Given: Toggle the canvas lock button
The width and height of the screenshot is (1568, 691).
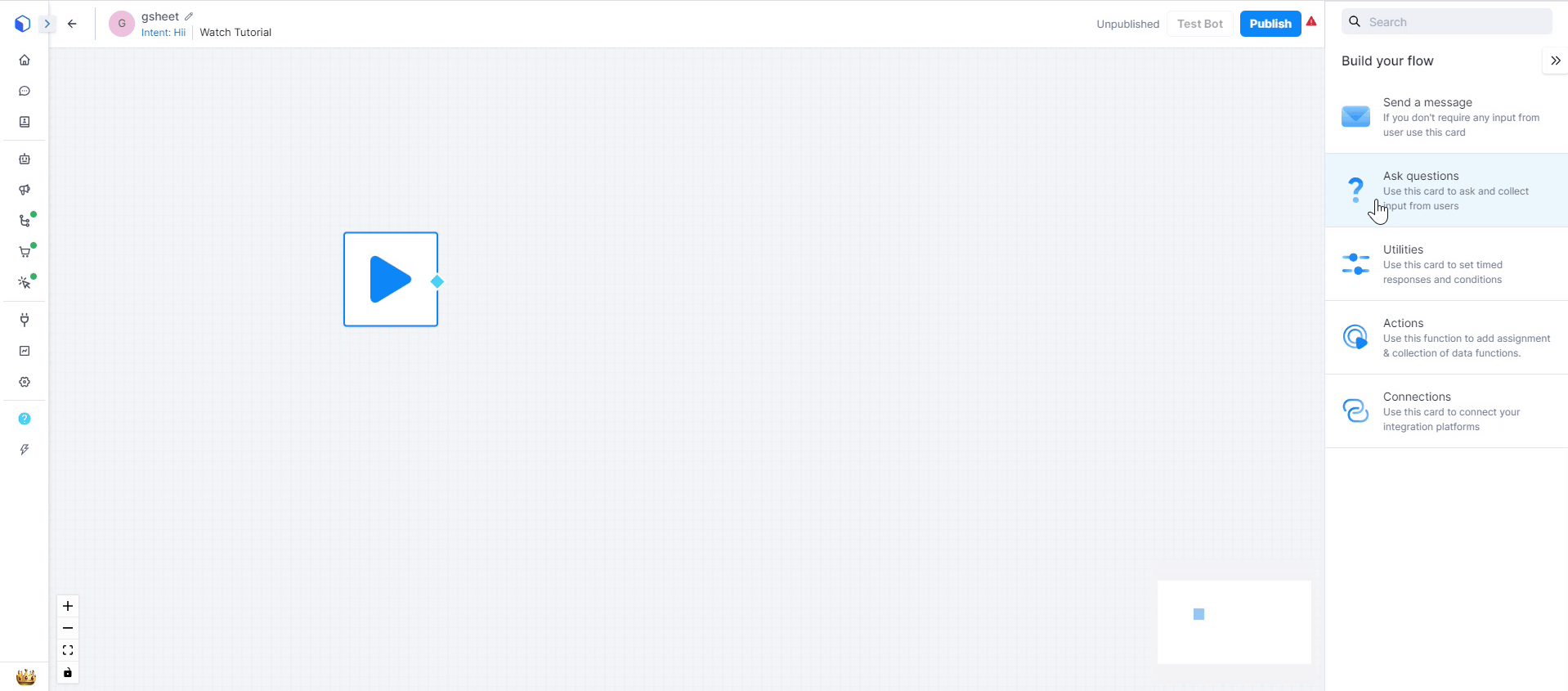Looking at the screenshot, I should [68, 672].
